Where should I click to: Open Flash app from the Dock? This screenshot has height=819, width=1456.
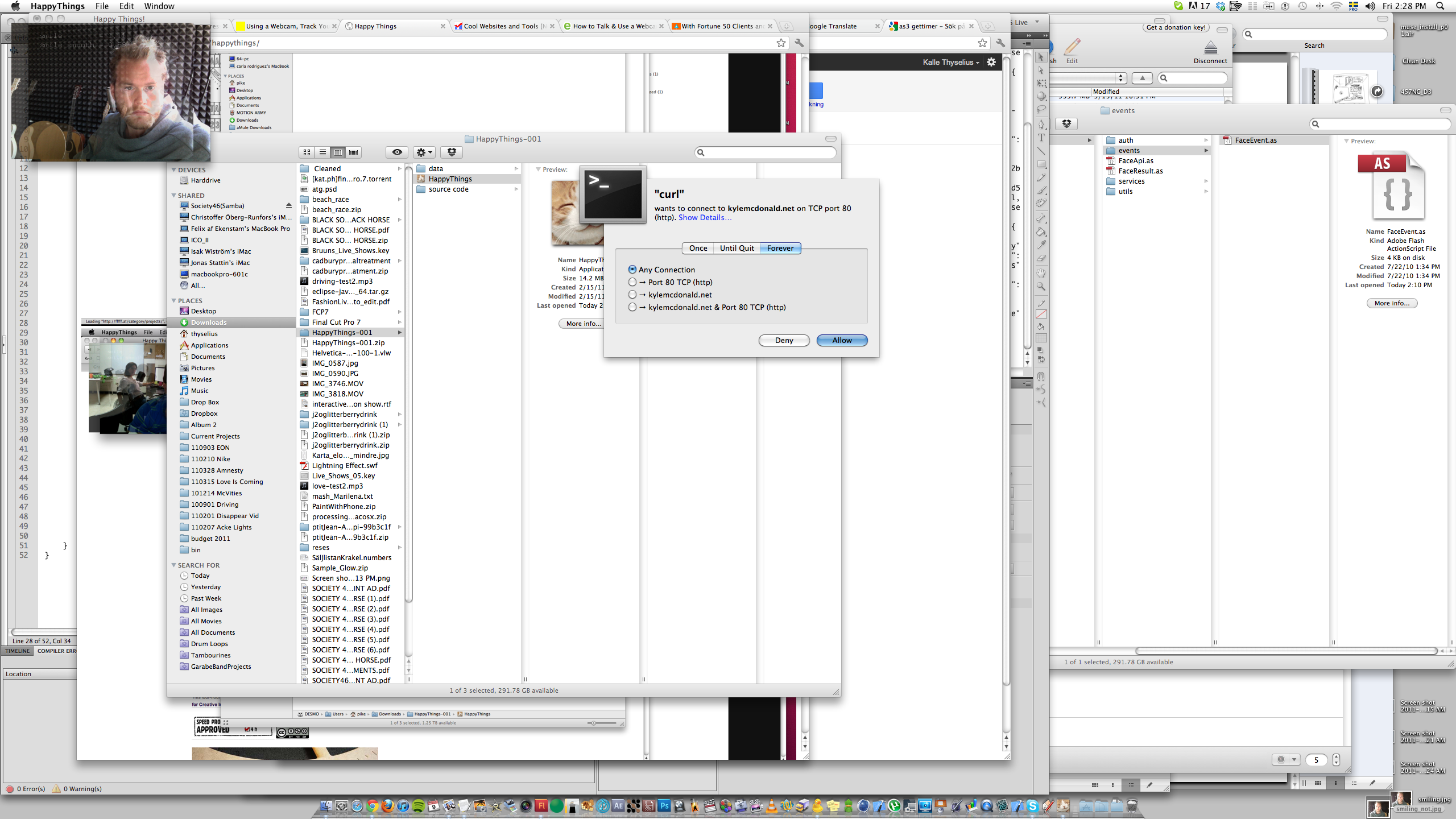[541, 805]
